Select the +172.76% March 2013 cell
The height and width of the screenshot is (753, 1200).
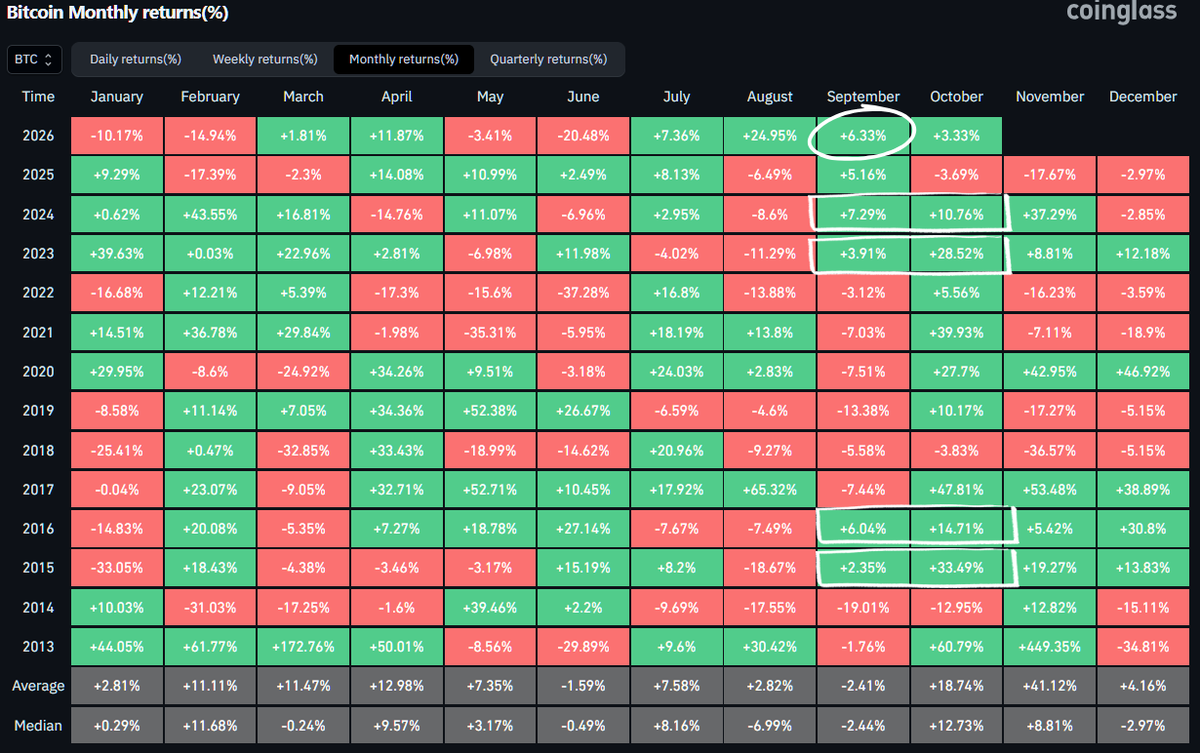click(x=303, y=647)
